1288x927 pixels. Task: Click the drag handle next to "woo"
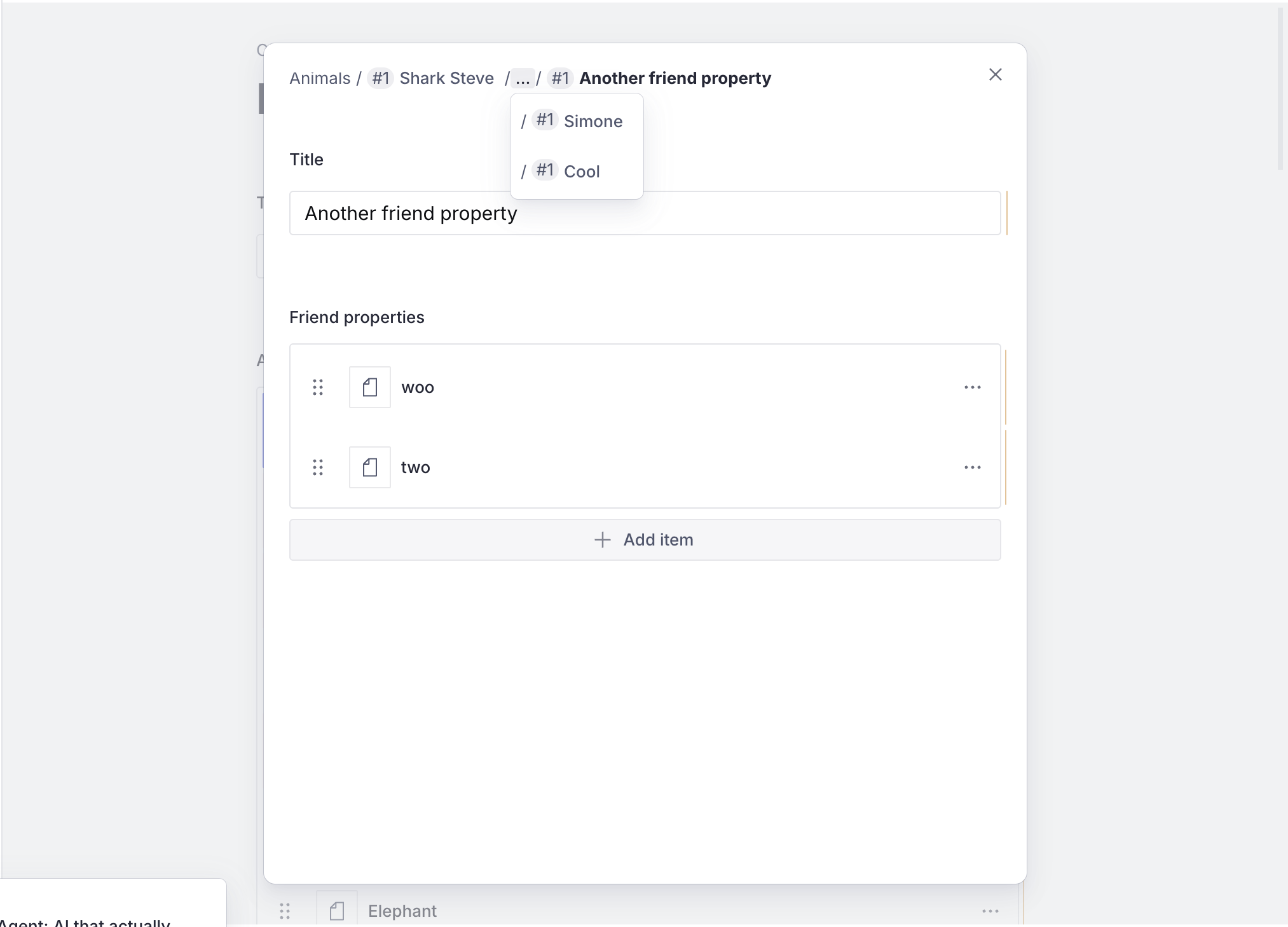318,387
